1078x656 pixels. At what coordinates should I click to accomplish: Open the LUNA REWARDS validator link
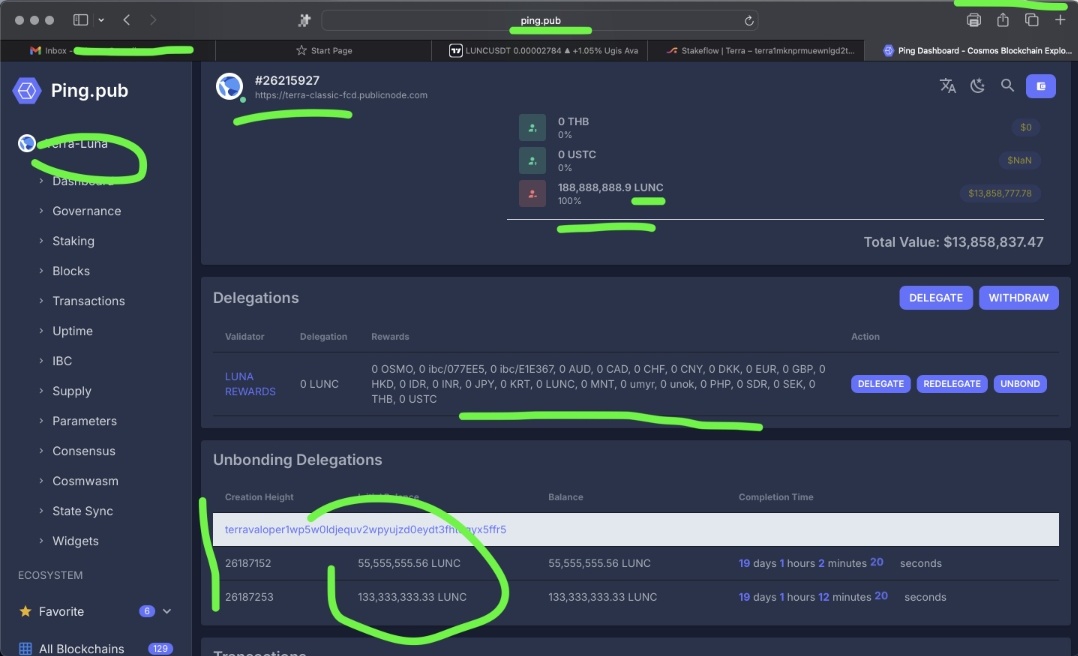point(250,384)
